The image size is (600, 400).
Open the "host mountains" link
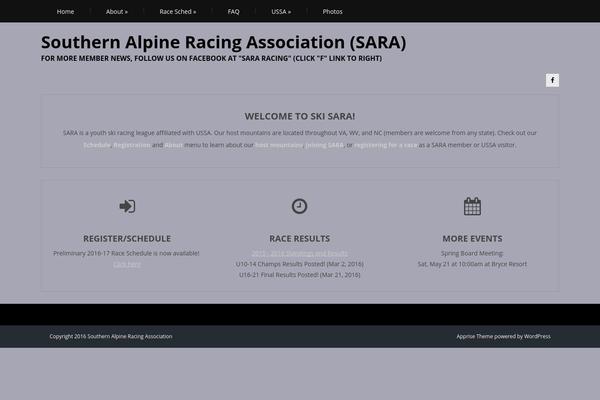coord(279,145)
